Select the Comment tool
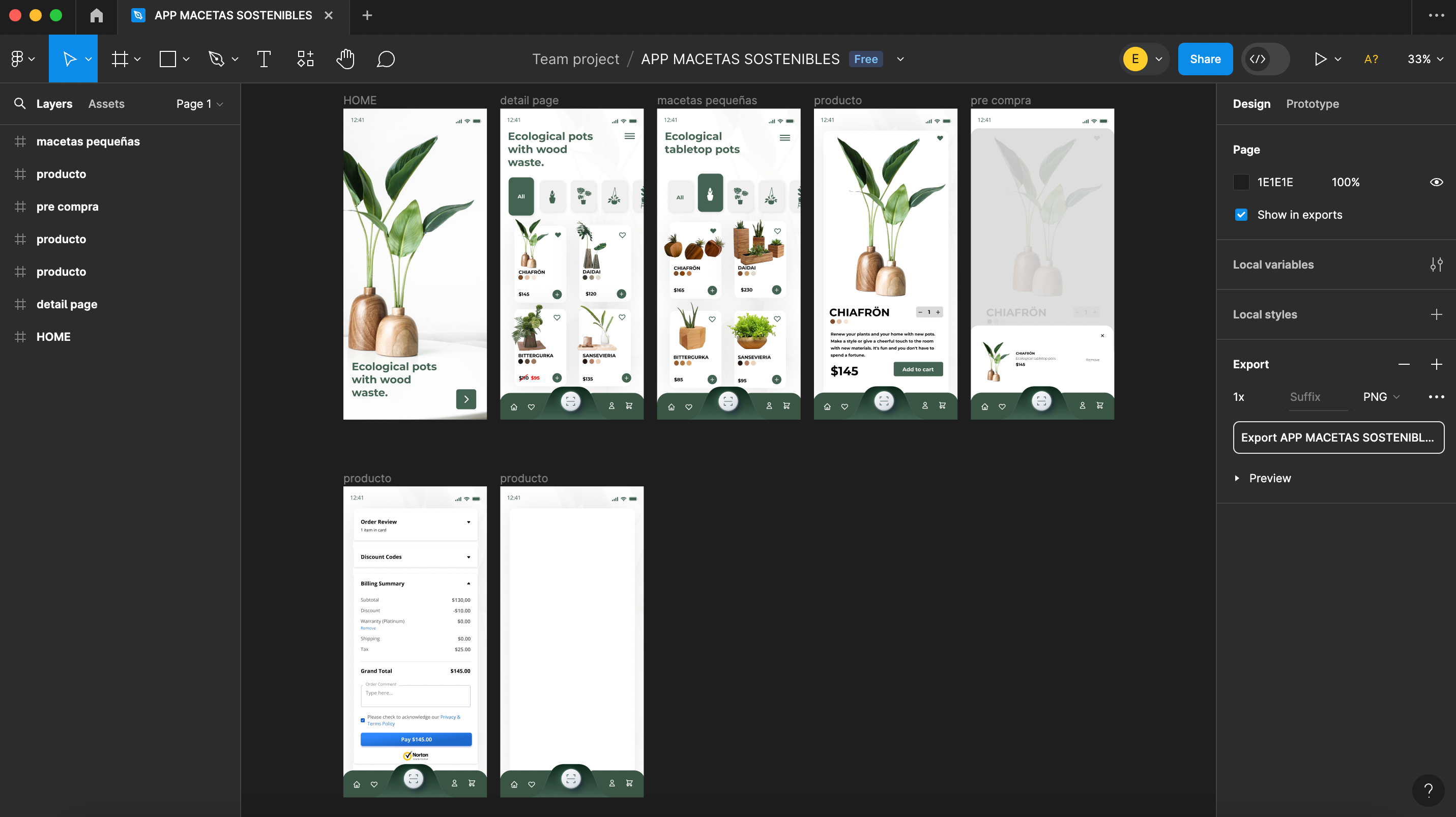 (386, 59)
